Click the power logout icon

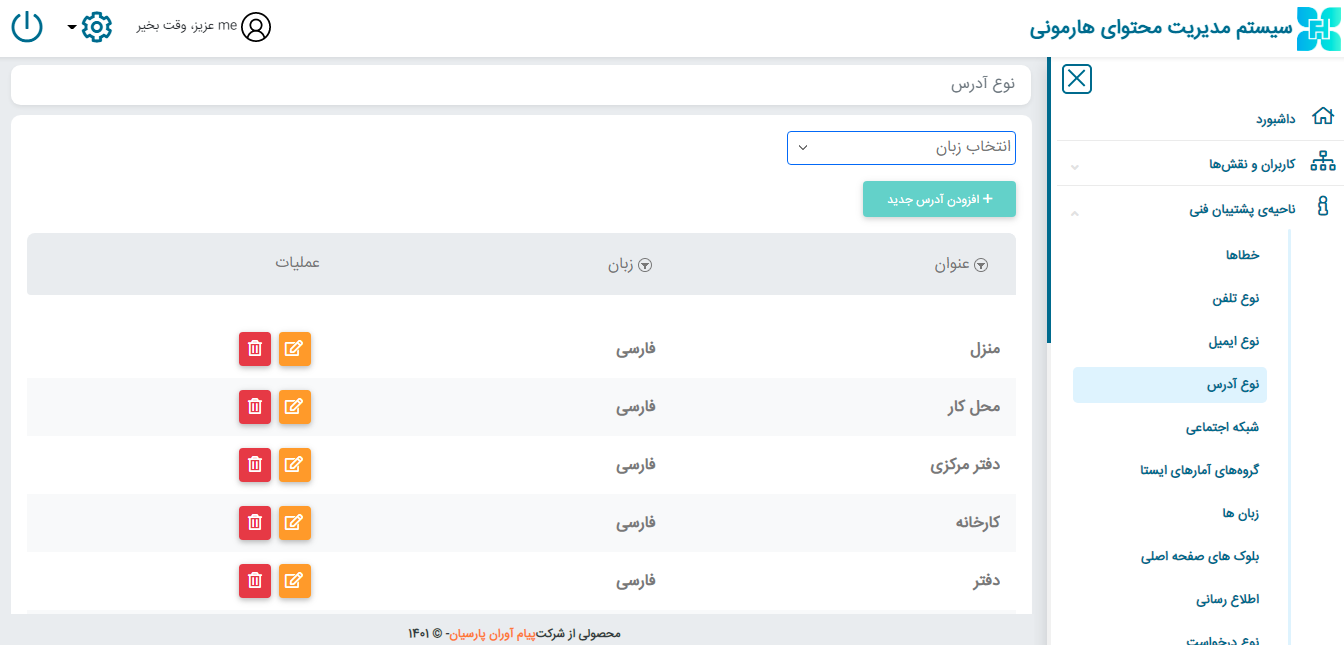(27, 27)
